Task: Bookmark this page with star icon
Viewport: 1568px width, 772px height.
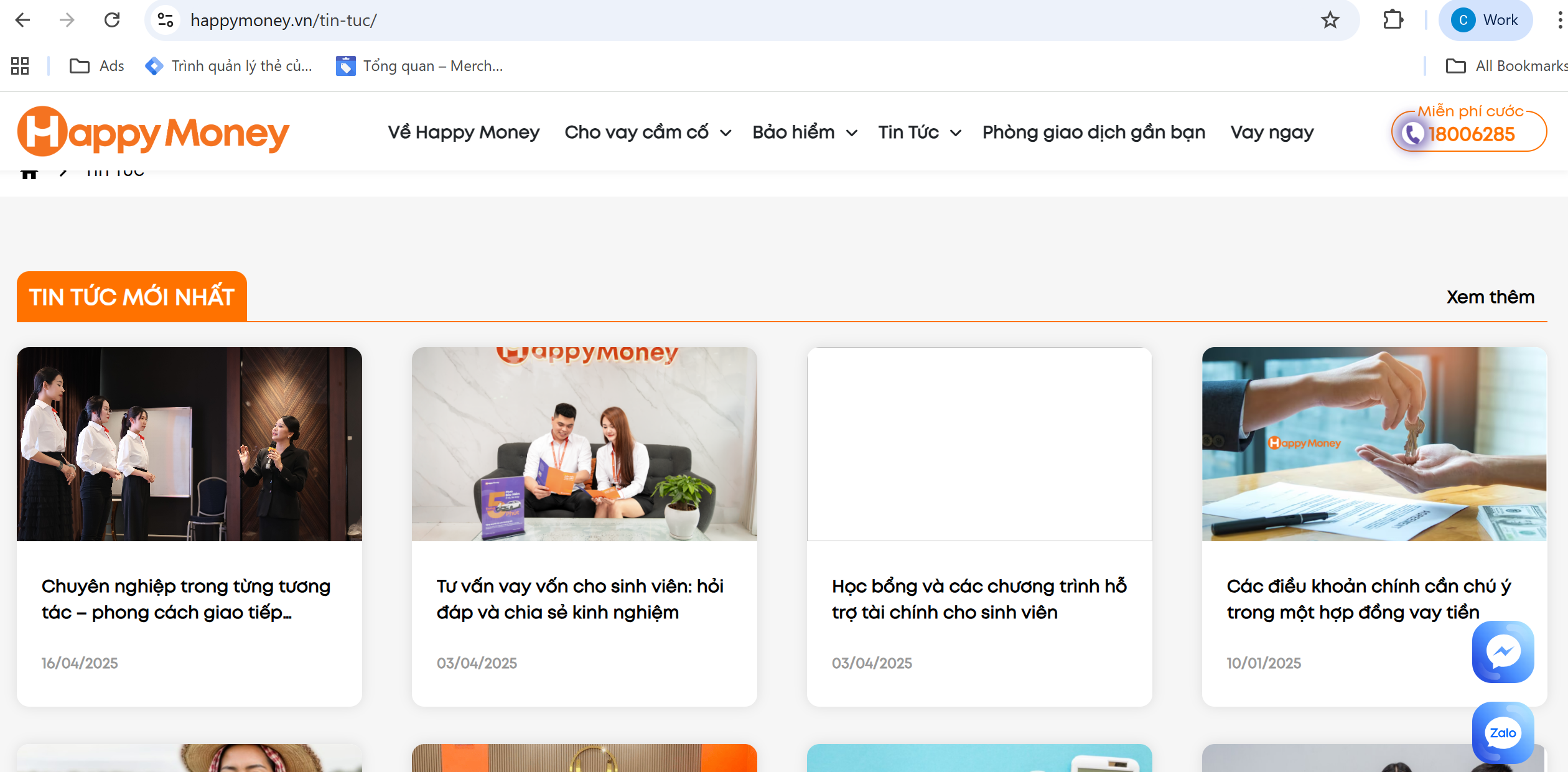Action: (x=1330, y=20)
